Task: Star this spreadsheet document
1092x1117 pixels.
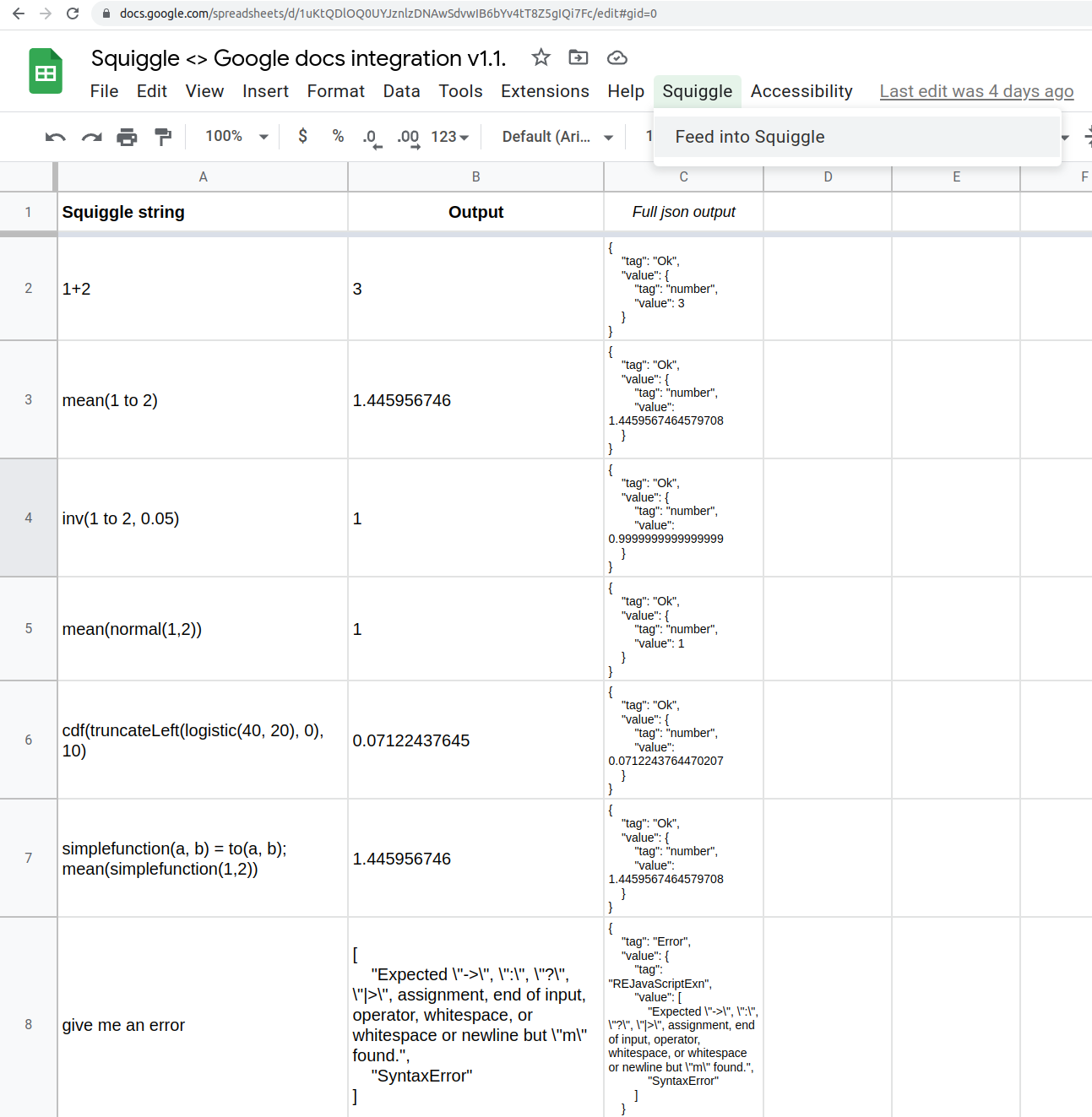Action: pos(541,57)
